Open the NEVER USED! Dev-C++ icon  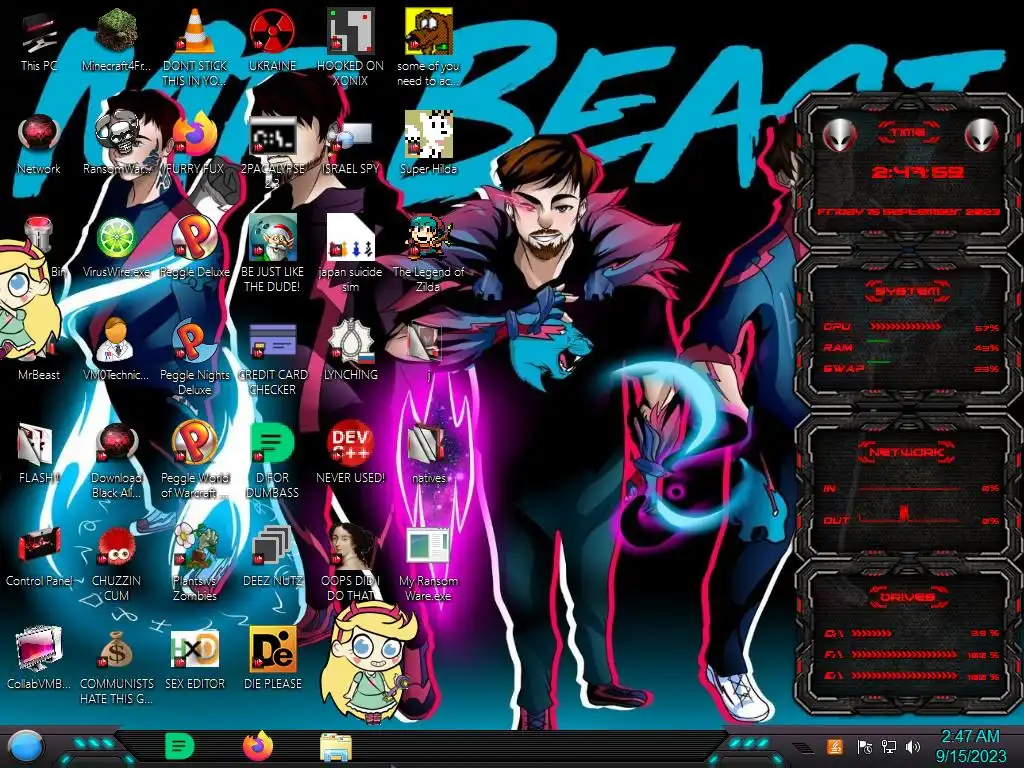(350, 443)
